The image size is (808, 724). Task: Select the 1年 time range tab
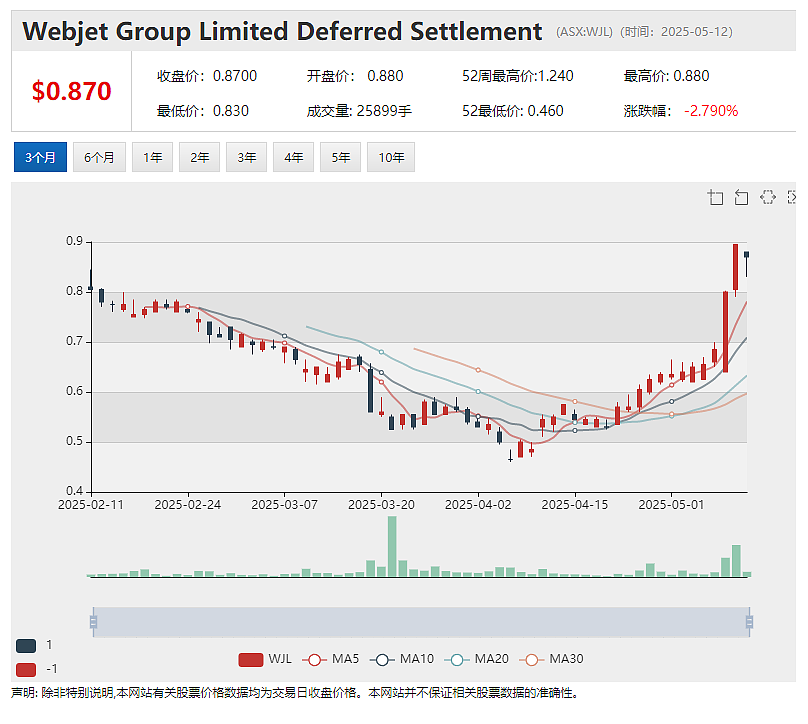[153, 157]
